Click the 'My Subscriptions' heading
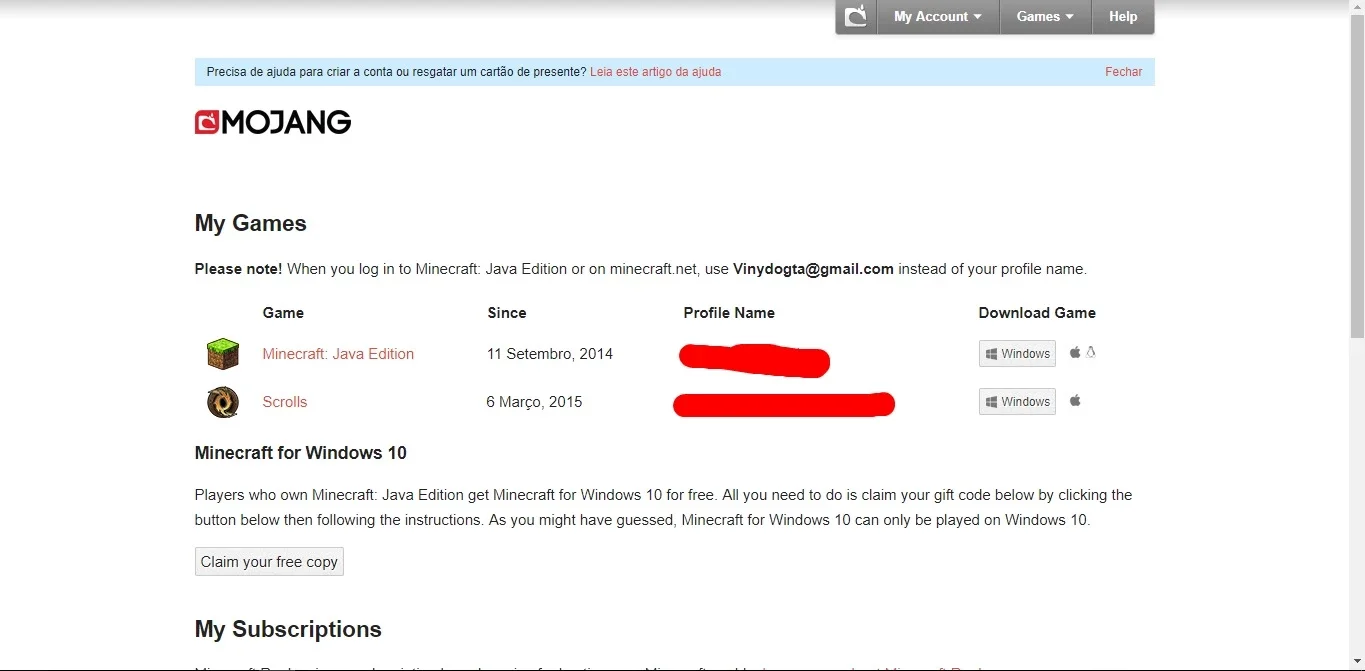The width and height of the screenshot is (1365, 671). 288,629
